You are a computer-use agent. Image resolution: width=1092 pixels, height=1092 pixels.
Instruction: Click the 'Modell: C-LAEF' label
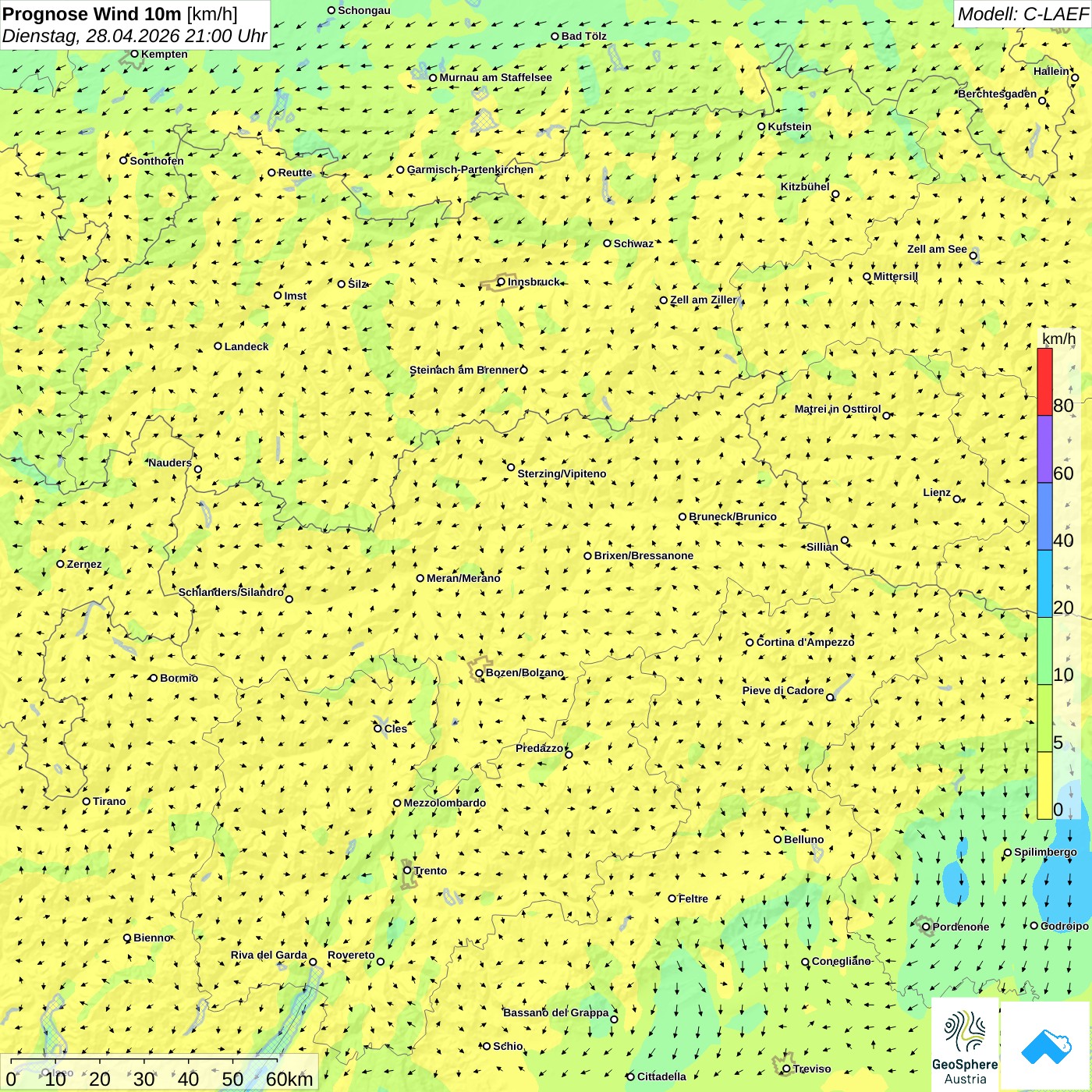click(1023, 13)
